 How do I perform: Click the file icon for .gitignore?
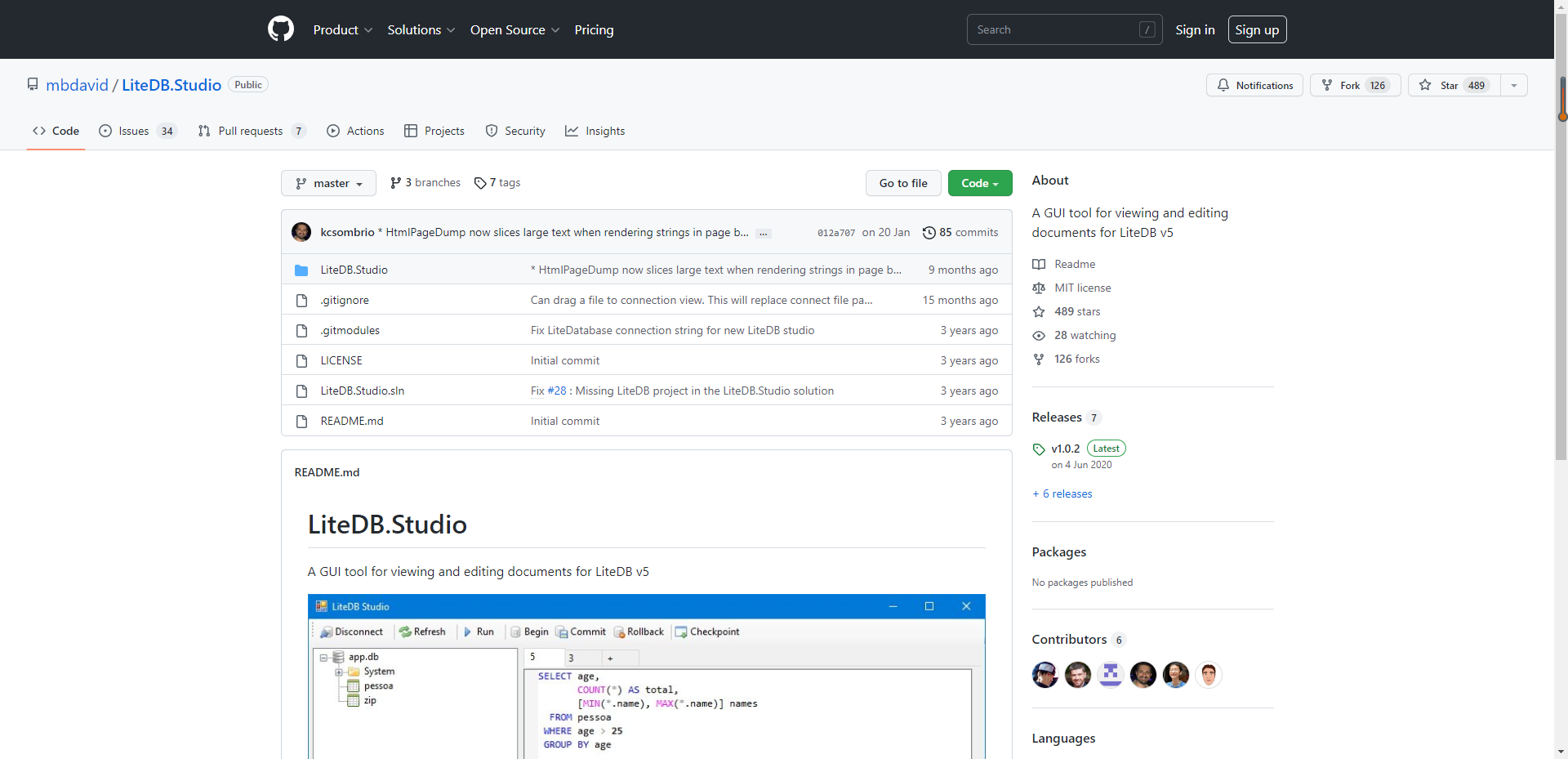point(301,301)
